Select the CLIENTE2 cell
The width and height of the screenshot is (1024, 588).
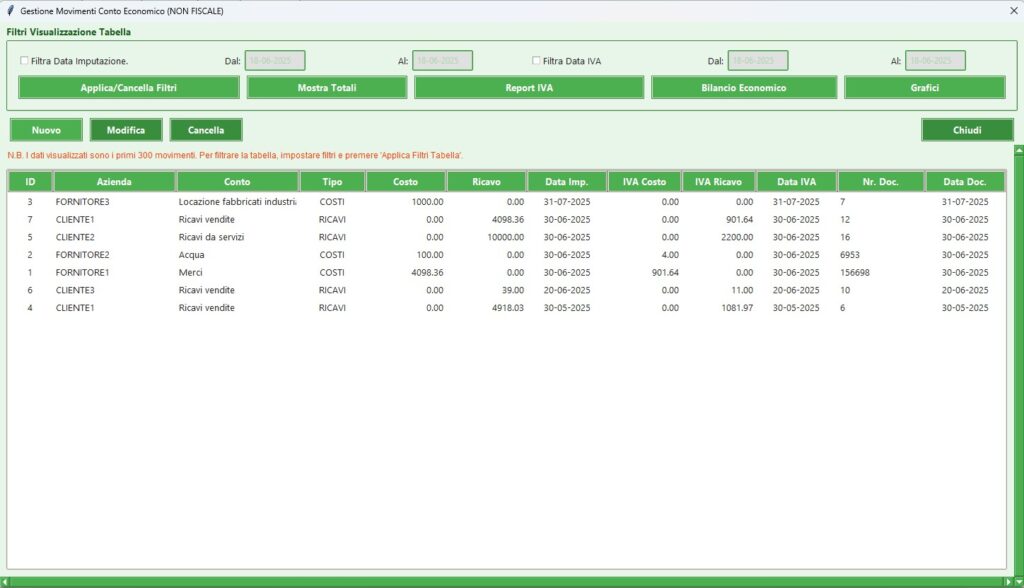pyautogui.click(x=75, y=237)
